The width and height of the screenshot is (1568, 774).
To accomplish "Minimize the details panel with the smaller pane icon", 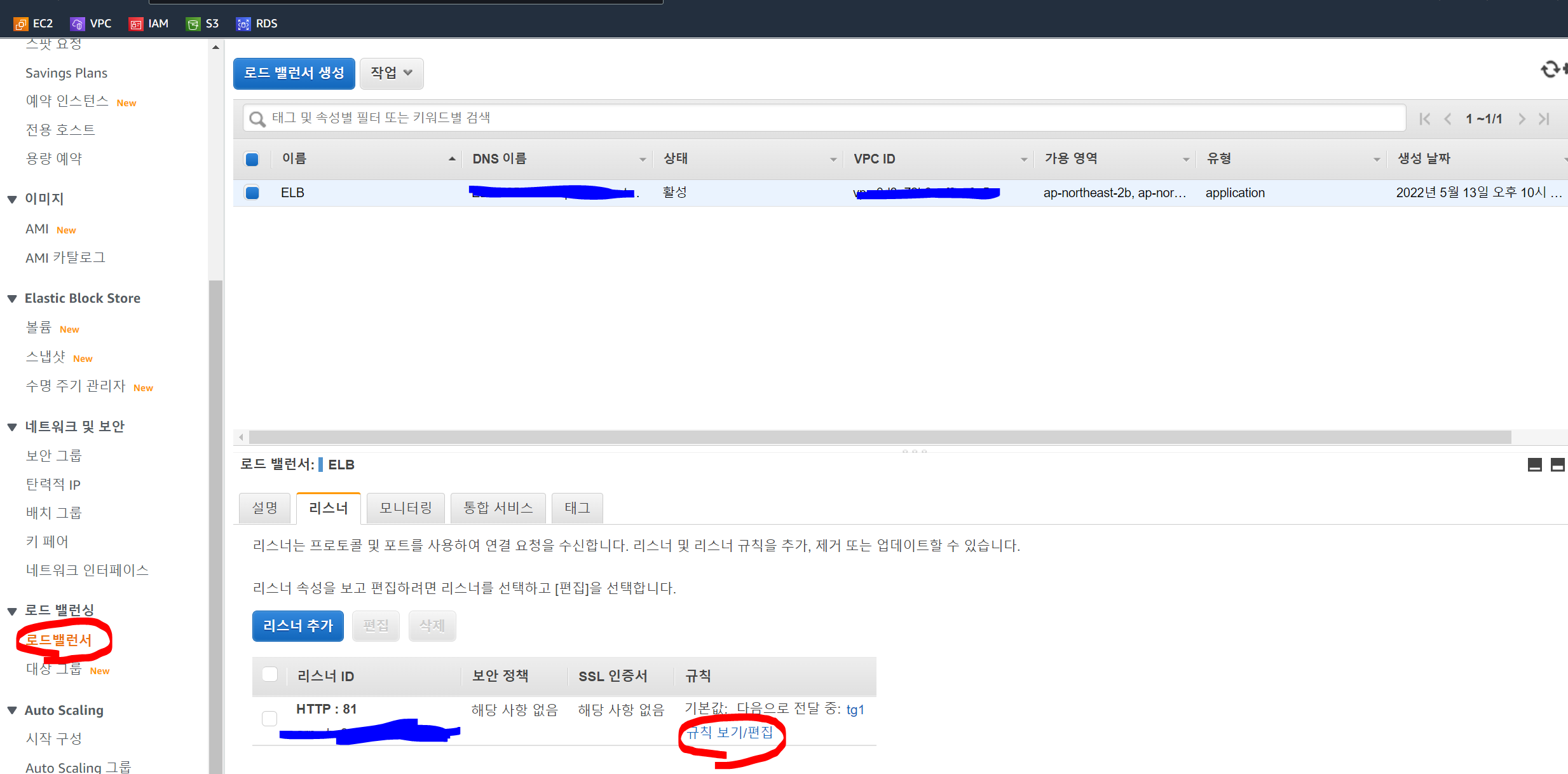I will (x=1534, y=465).
